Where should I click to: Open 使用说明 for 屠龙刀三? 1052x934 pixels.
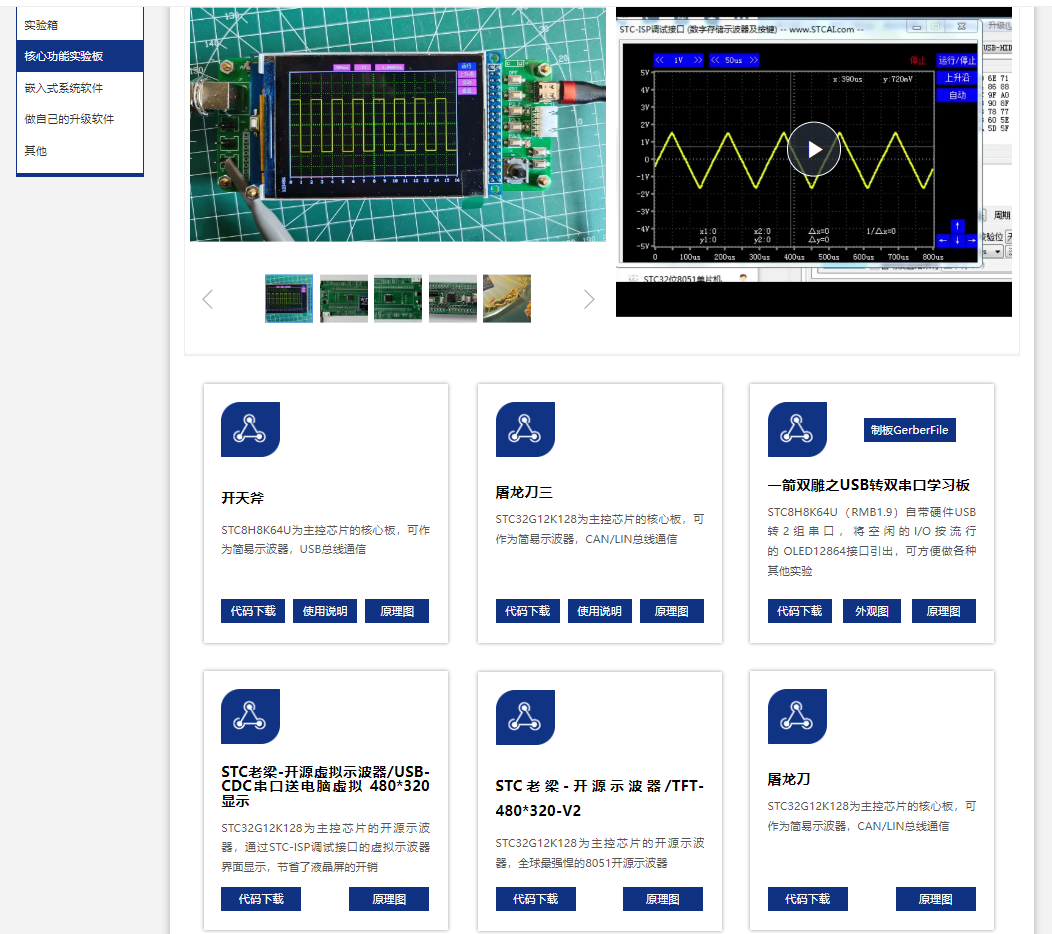[600, 611]
